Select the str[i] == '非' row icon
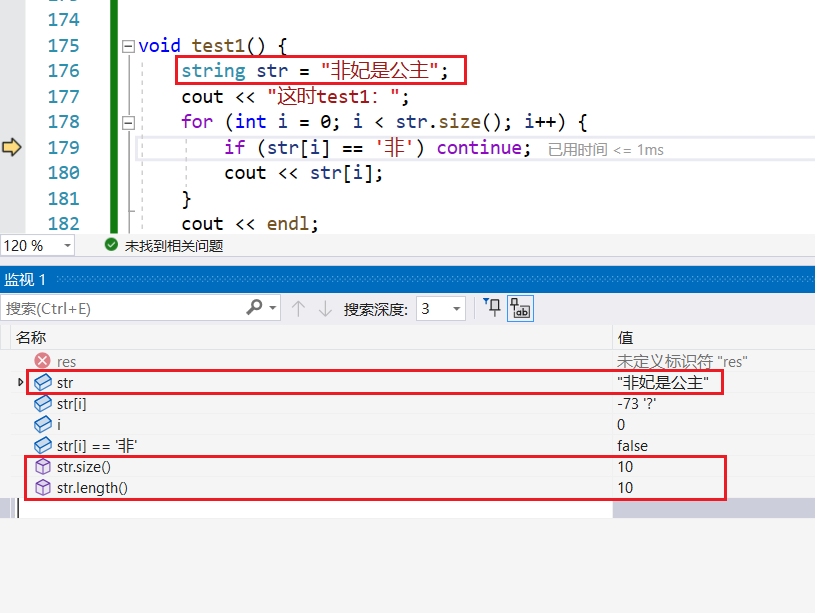The width and height of the screenshot is (815, 613). 43,446
